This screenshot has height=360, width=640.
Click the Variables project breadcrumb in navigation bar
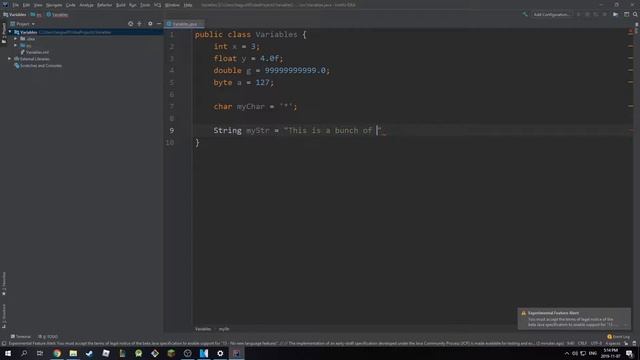click(x=15, y=14)
